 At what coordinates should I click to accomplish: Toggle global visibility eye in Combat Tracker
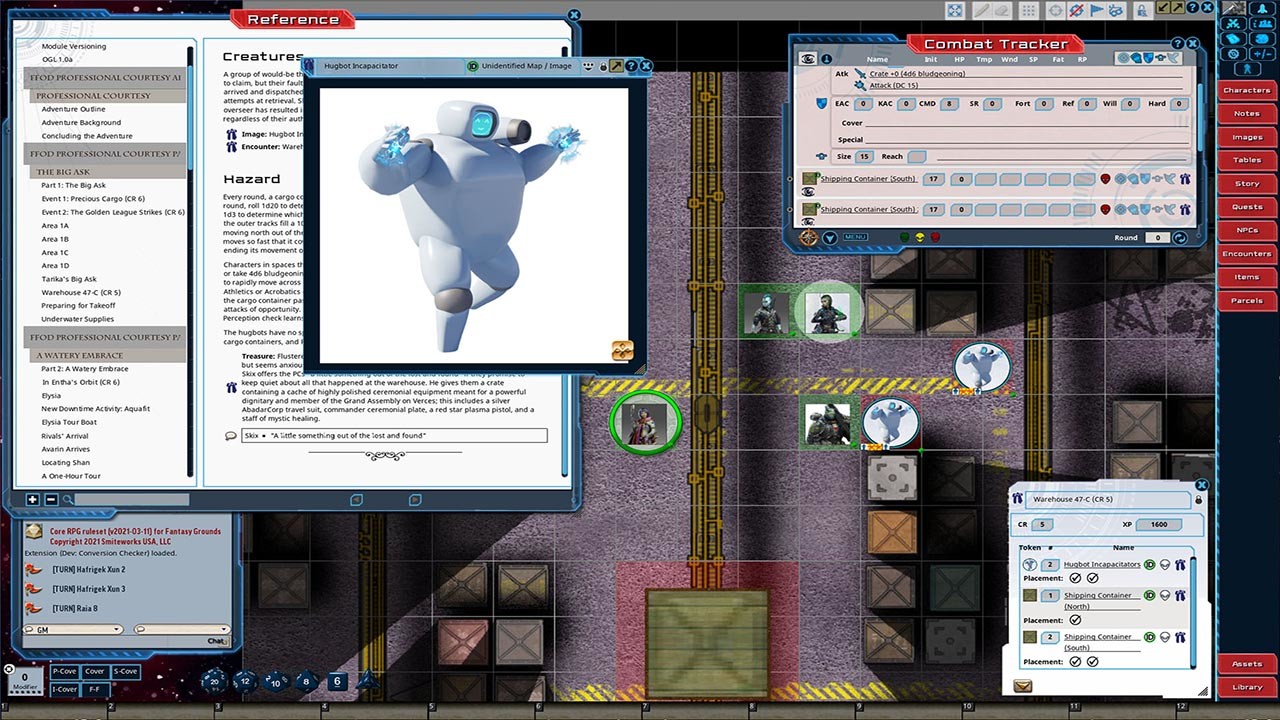pyautogui.click(x=808, y=59)
